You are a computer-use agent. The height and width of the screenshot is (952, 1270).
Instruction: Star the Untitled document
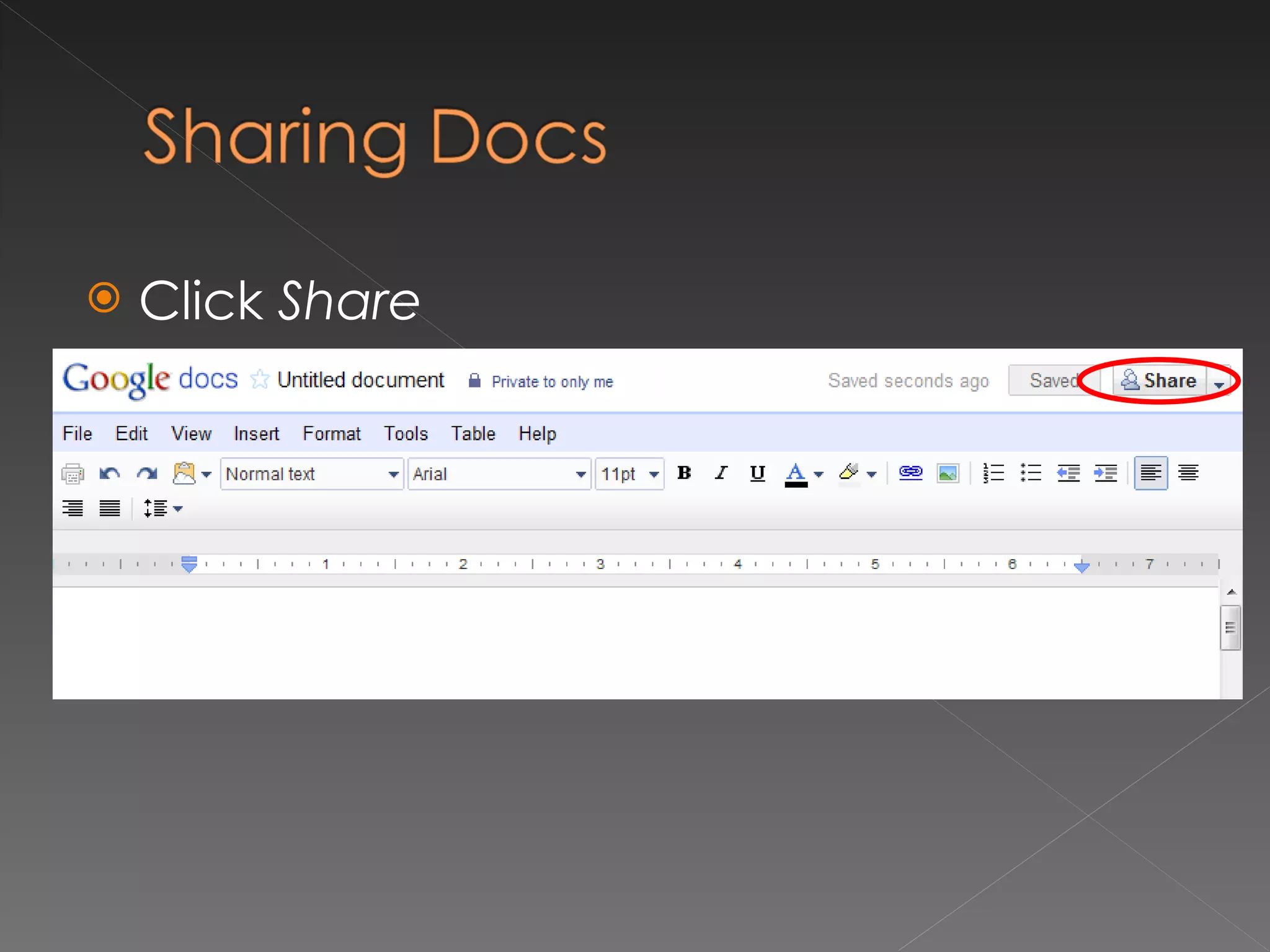(x=260, y=379)
